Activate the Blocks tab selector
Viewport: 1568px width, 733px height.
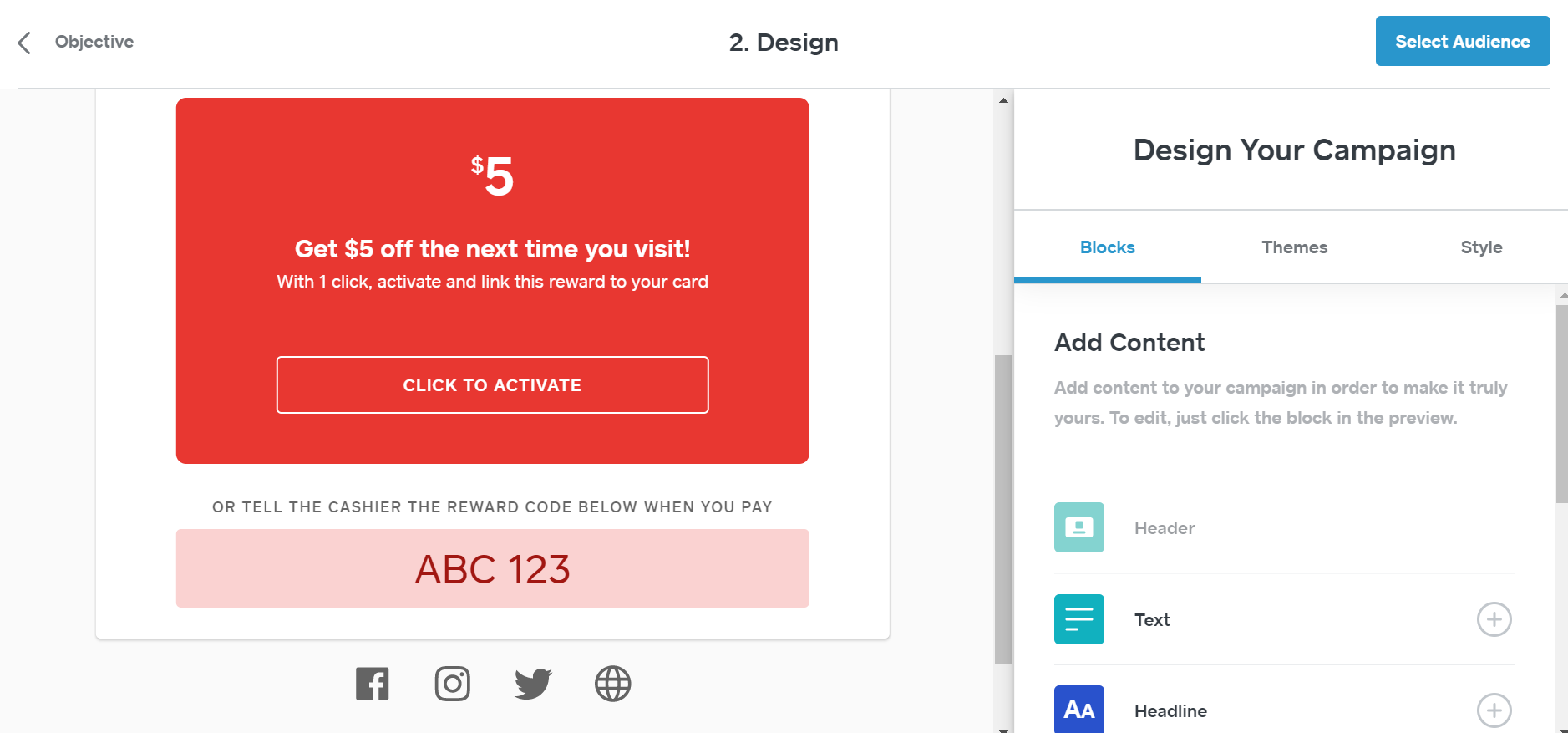(1107, 247)
